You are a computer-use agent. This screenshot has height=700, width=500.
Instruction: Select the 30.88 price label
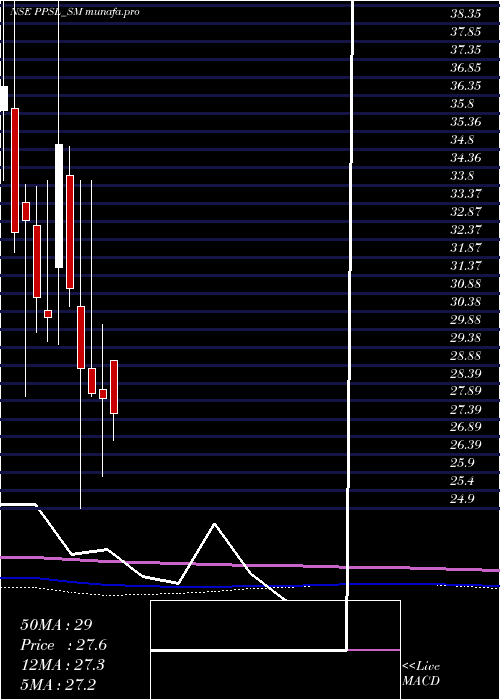(x=466, y=284)
